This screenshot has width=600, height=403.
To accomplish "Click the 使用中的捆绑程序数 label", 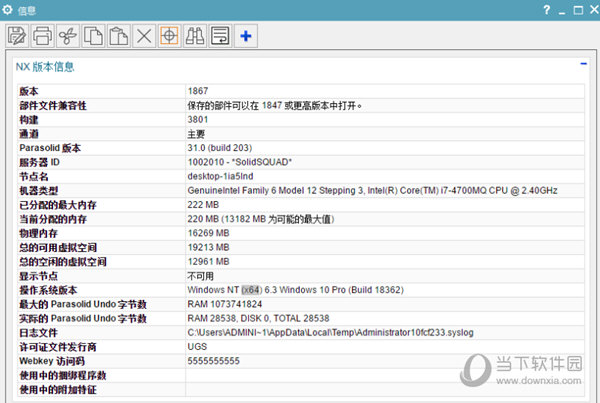I will [63, 375].
